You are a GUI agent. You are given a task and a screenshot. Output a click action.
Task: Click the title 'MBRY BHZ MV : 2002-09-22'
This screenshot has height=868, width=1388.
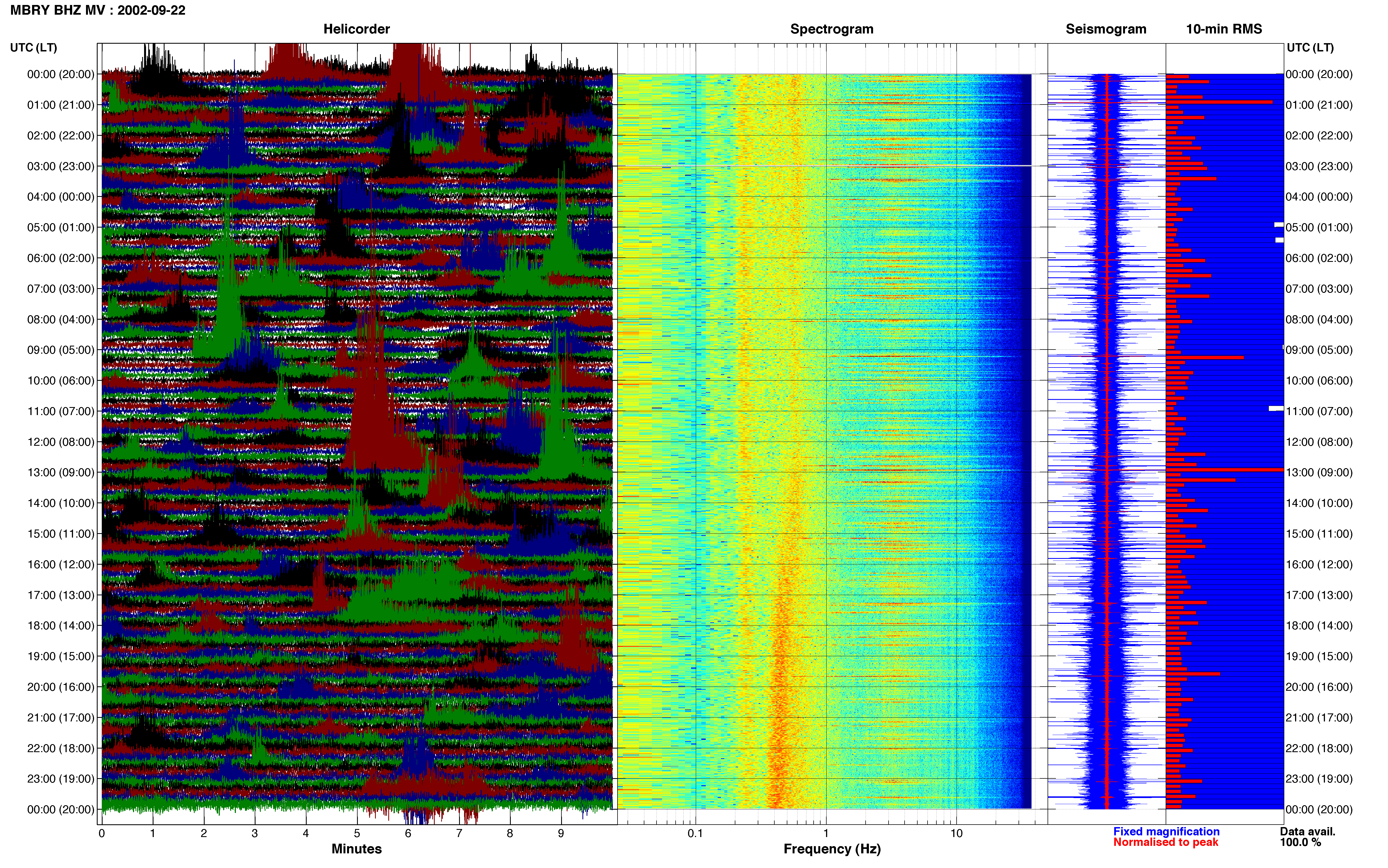point(98,10)
